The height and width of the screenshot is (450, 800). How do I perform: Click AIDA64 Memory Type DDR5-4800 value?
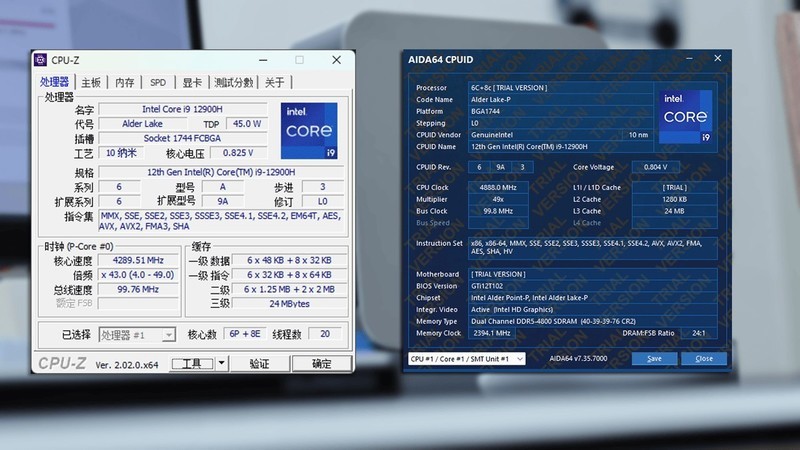593,321
